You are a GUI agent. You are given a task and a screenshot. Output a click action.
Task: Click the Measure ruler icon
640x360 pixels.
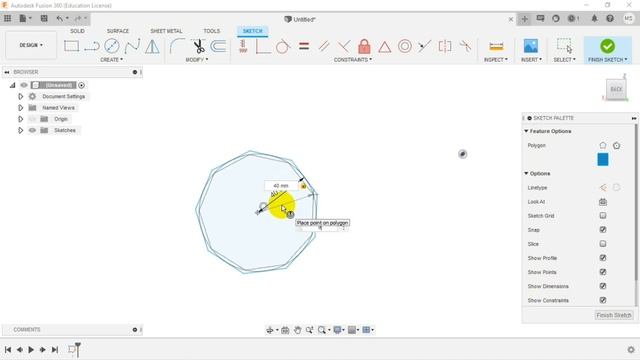click(x=496, y=47)
